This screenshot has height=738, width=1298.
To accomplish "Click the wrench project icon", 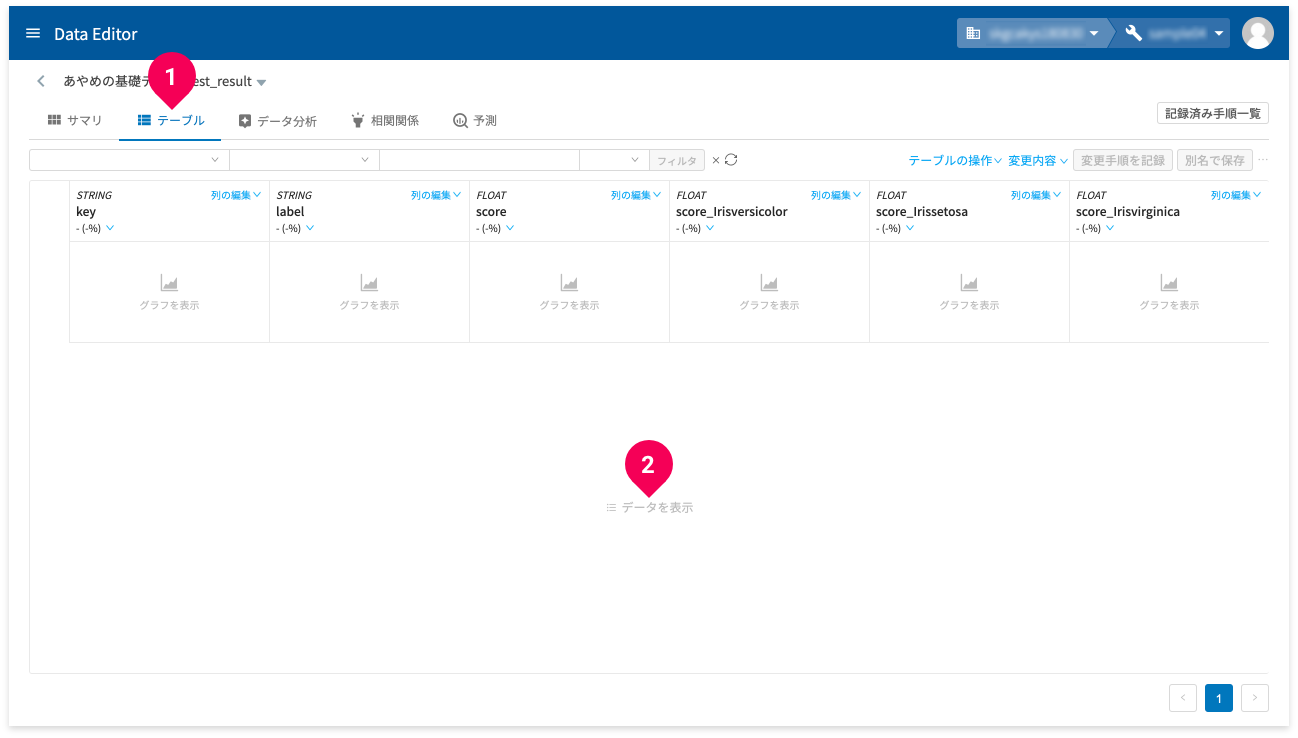I will 1133,33.
